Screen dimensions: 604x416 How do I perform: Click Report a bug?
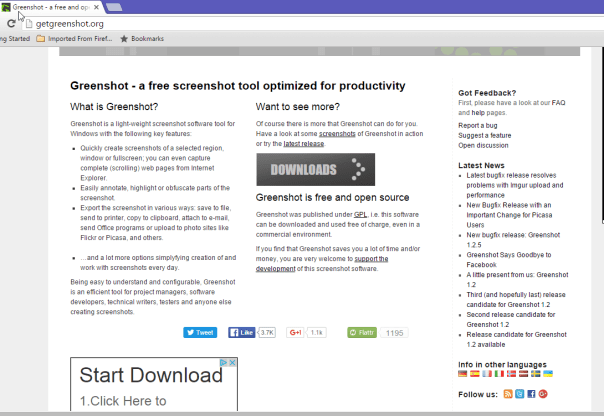478,126
